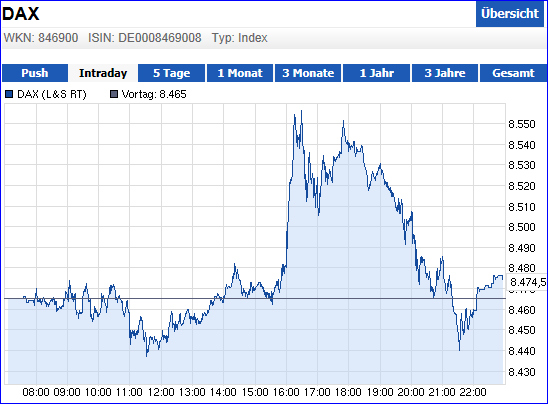This screenshot has height=404, width=548.
Task: Click the 08:00 time label
Action: 36,392
